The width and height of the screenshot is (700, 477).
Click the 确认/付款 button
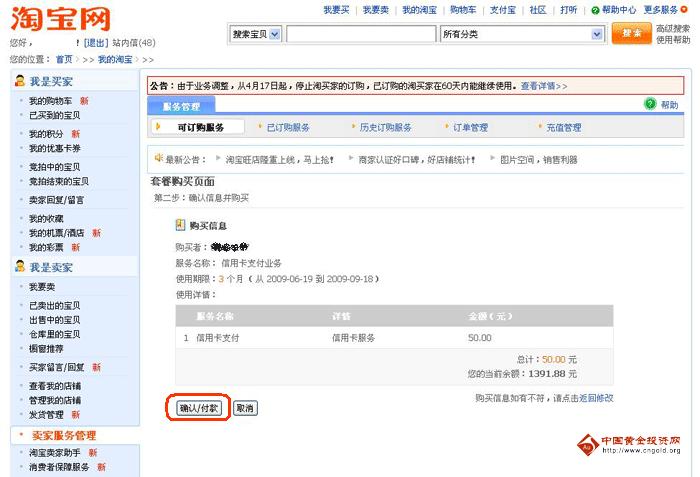pyautogui.click(x=199, y=408)
